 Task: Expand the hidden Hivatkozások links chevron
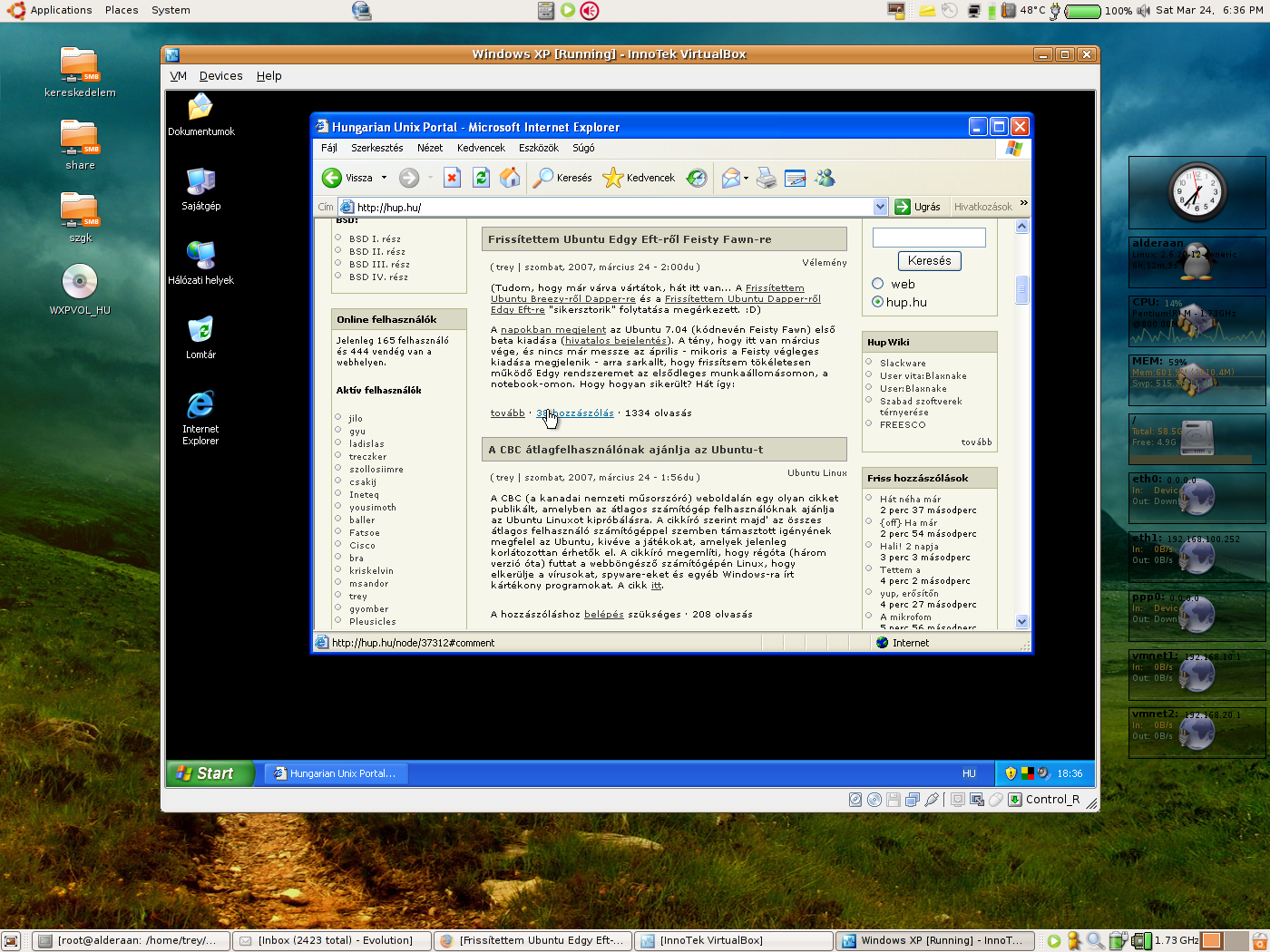1023,203
